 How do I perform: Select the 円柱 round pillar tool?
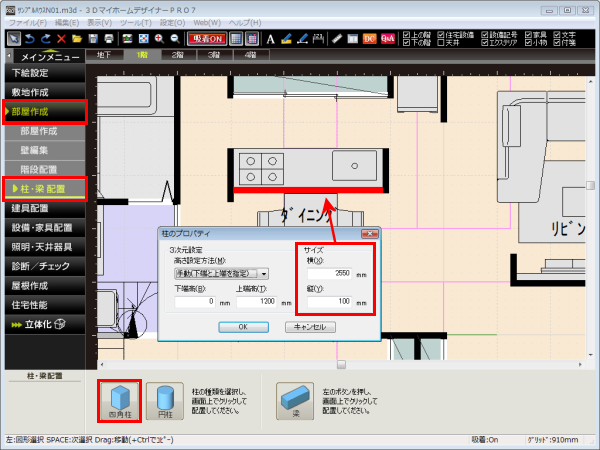[x=165, y=400]
